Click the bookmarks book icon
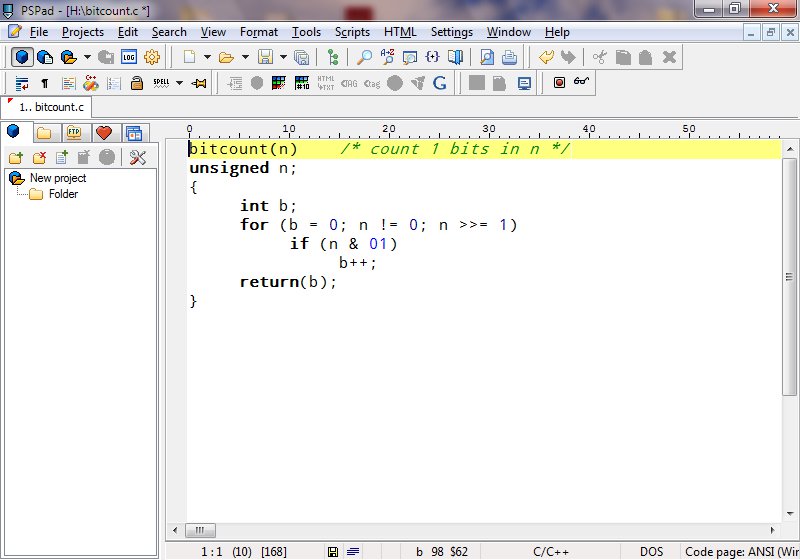The width and height of the screenshot is (800, 560). [455, 57]
